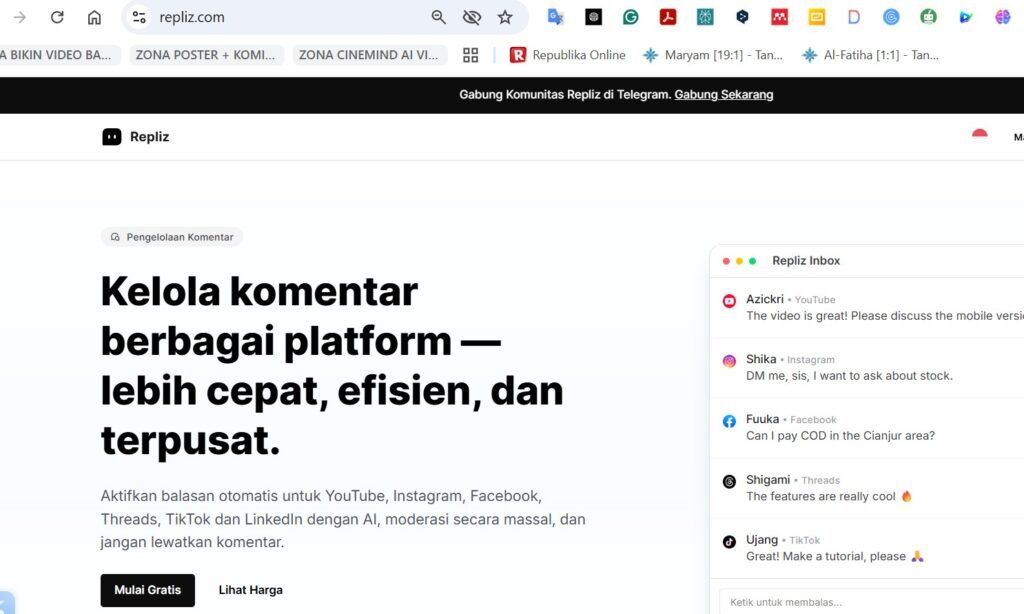The image size is (1024, 614).
Task: Click the Lihat Harga link
Action: click(x=251, y=590)
